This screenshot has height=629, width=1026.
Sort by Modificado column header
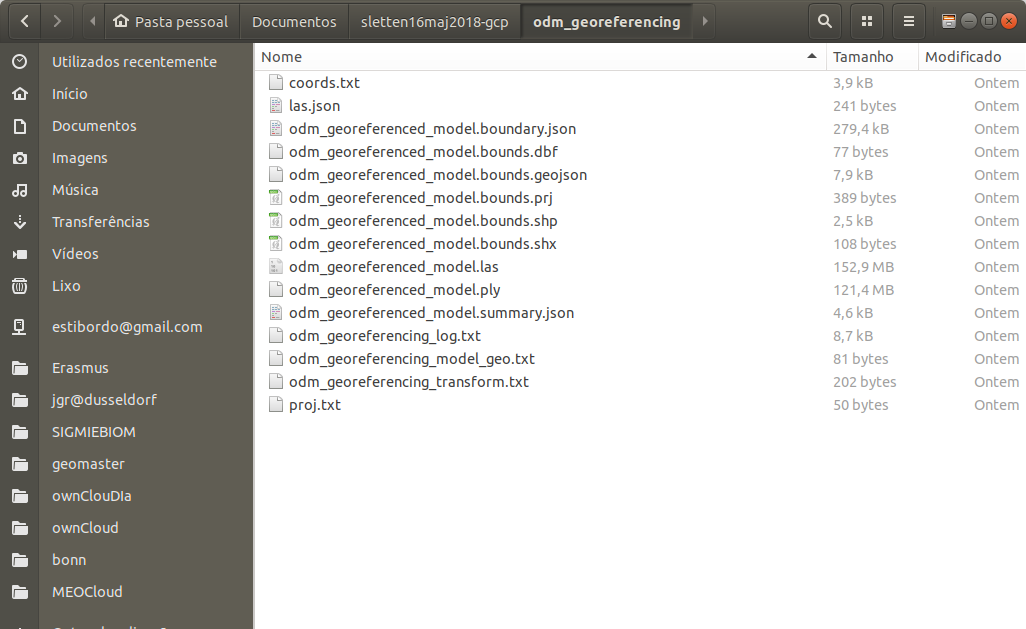click(x=962, y=57)
